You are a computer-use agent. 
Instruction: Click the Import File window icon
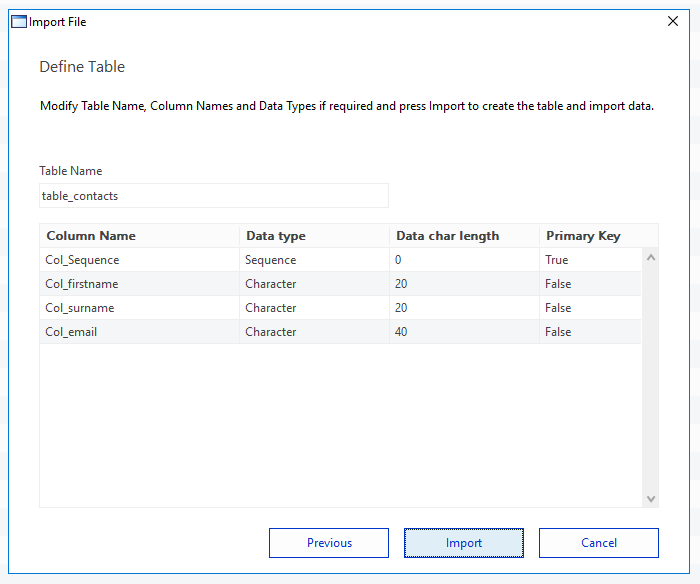click(x=19, y=21)
